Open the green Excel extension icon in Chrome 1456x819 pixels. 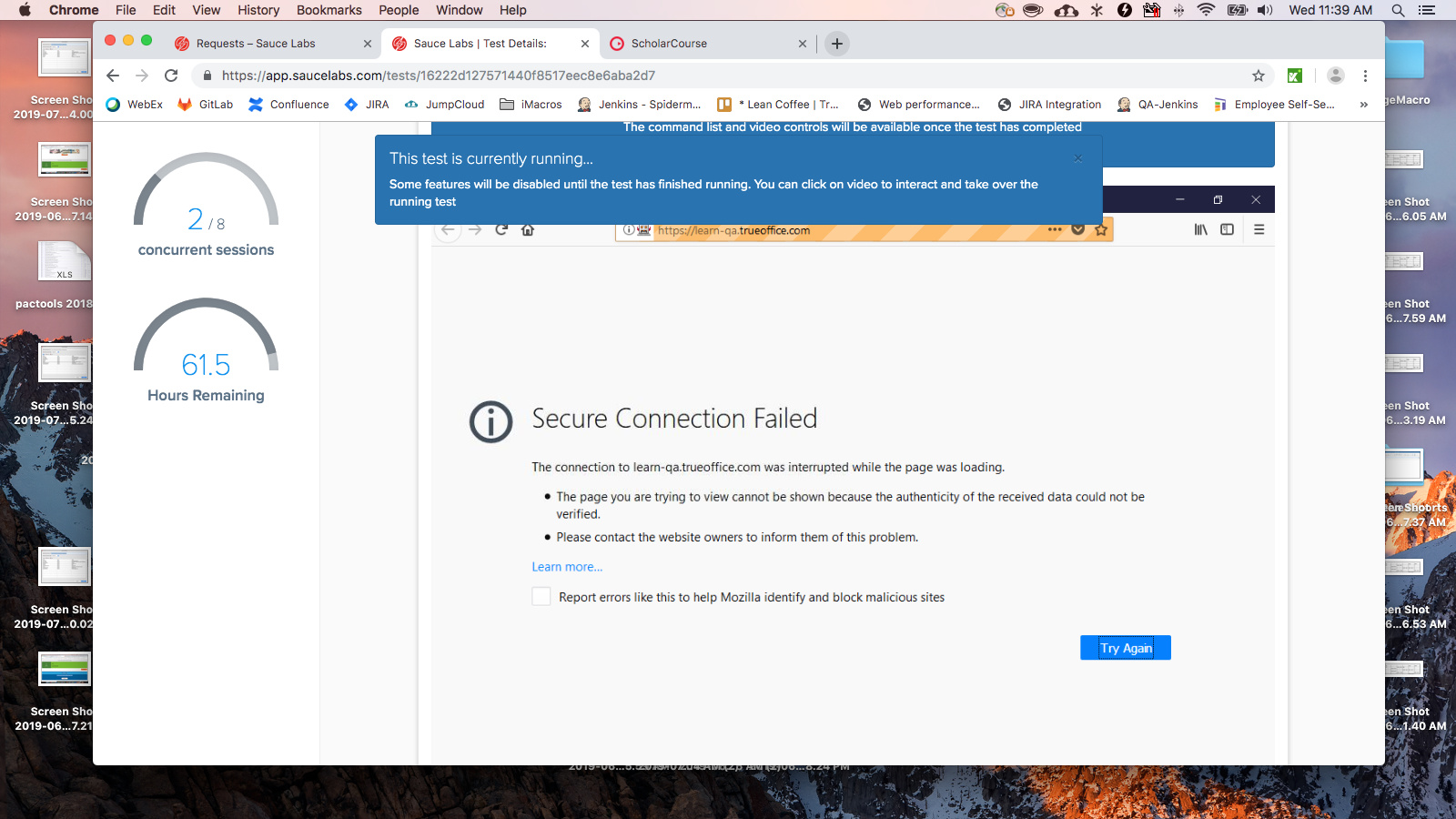click(x=1295, y=76)
